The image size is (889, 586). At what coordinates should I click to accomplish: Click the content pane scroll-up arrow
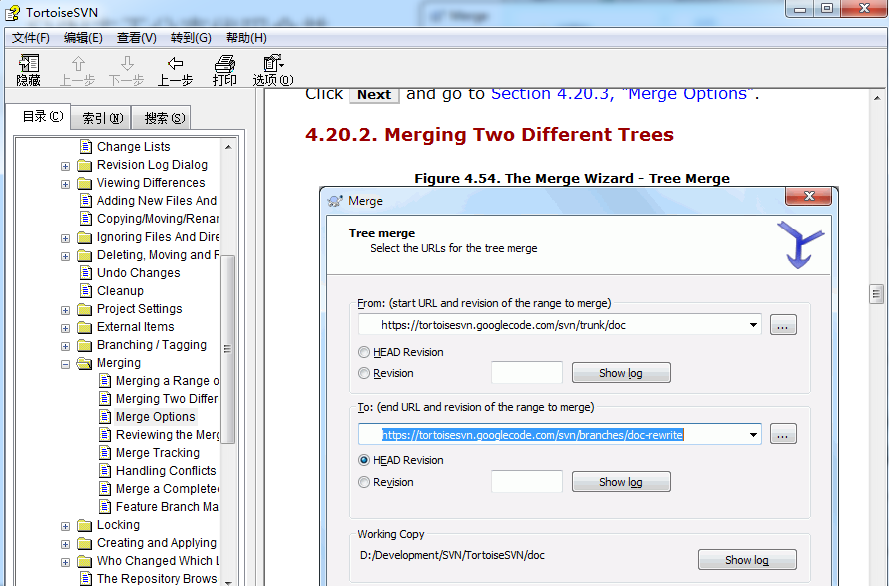[877, 97]
